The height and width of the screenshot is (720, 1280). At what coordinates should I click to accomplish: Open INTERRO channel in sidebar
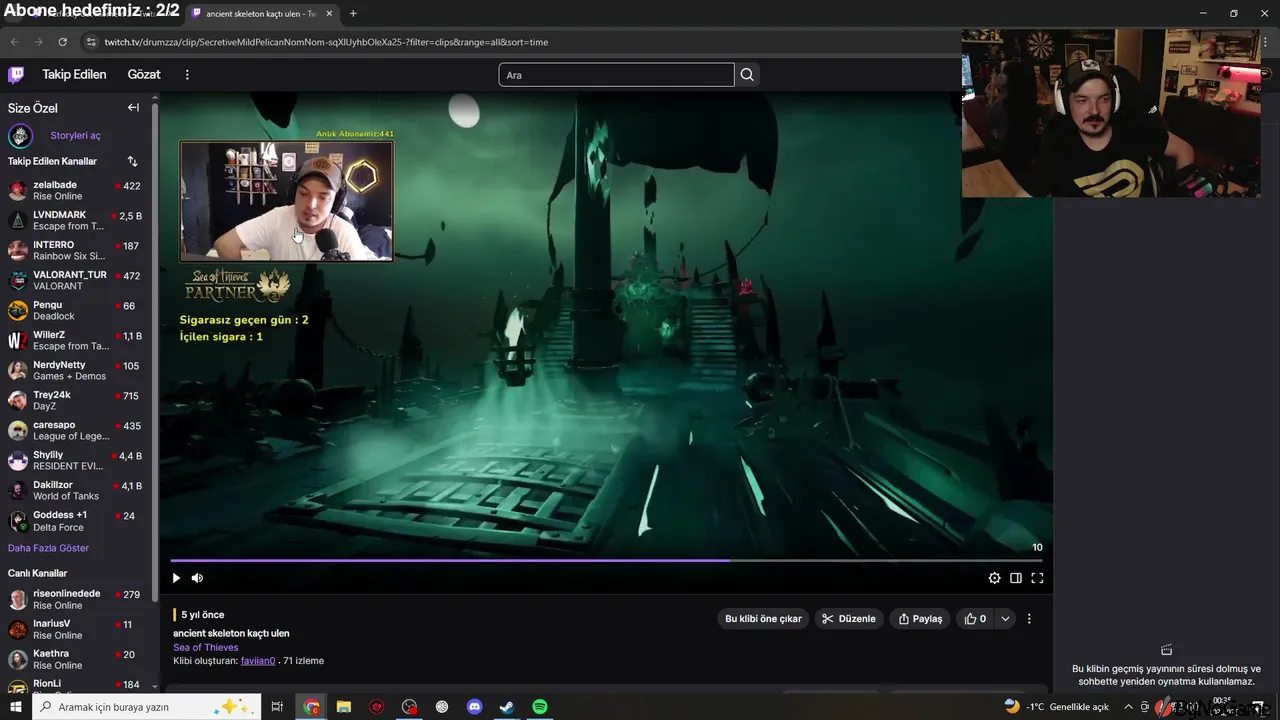tap(76, 250)
